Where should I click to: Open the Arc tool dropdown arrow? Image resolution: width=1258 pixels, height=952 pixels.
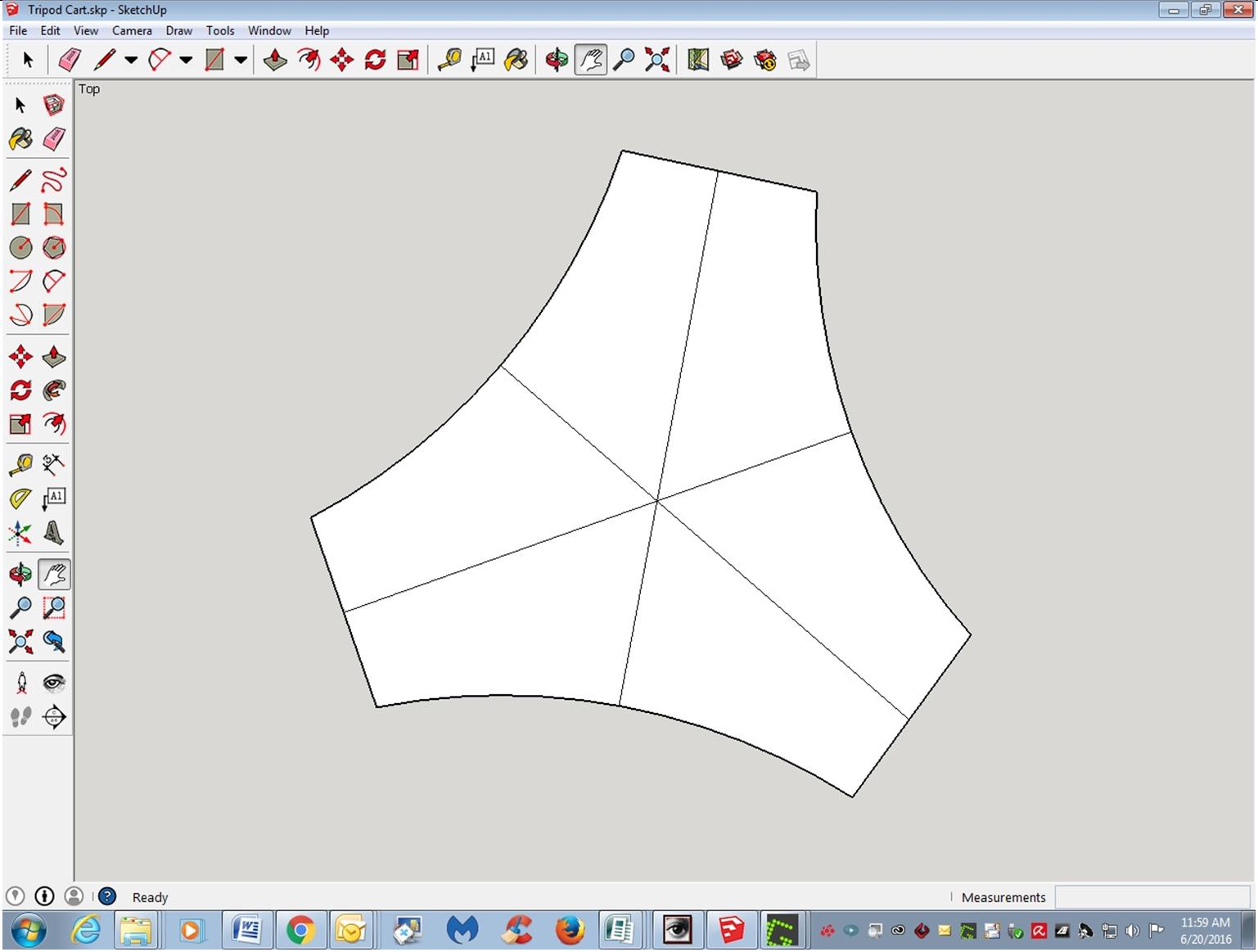coord(186,59)
